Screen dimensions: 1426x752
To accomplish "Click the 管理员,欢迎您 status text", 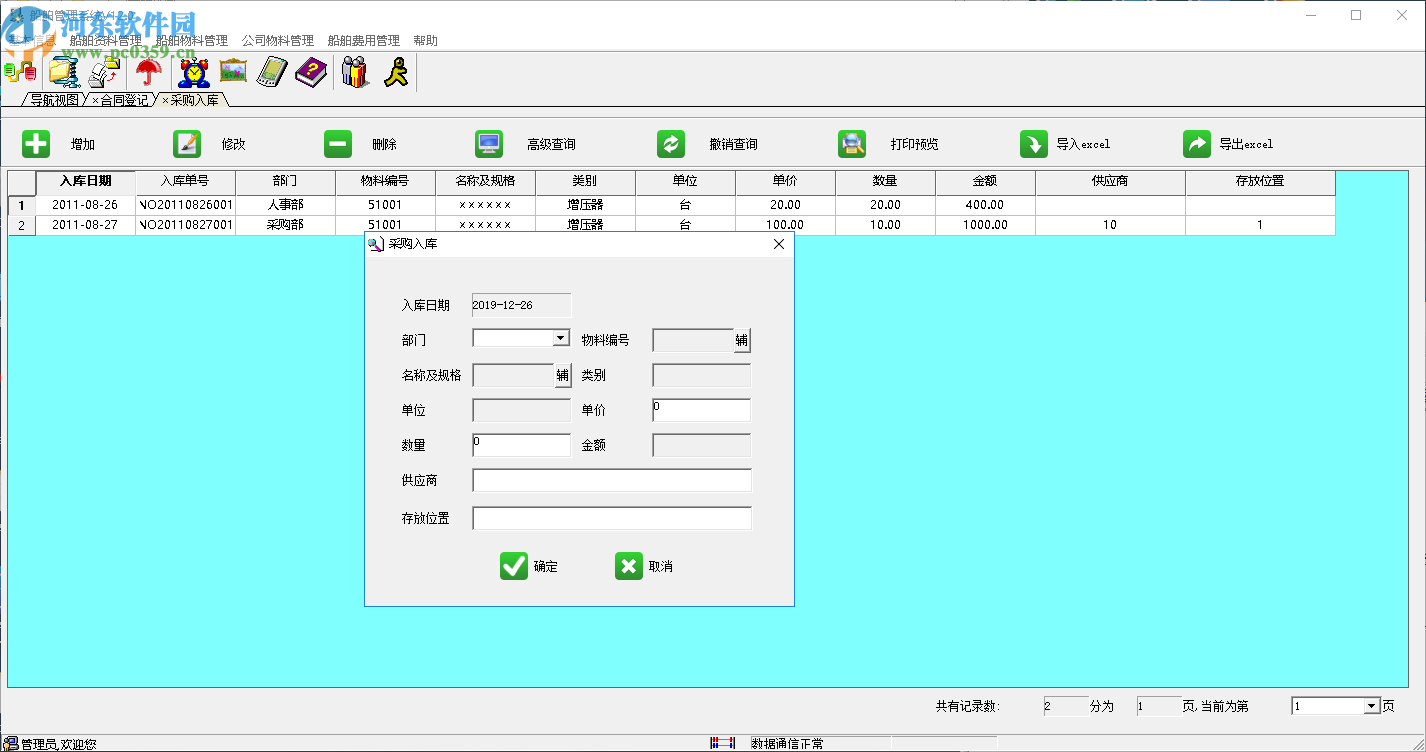I will click(59, 744).
